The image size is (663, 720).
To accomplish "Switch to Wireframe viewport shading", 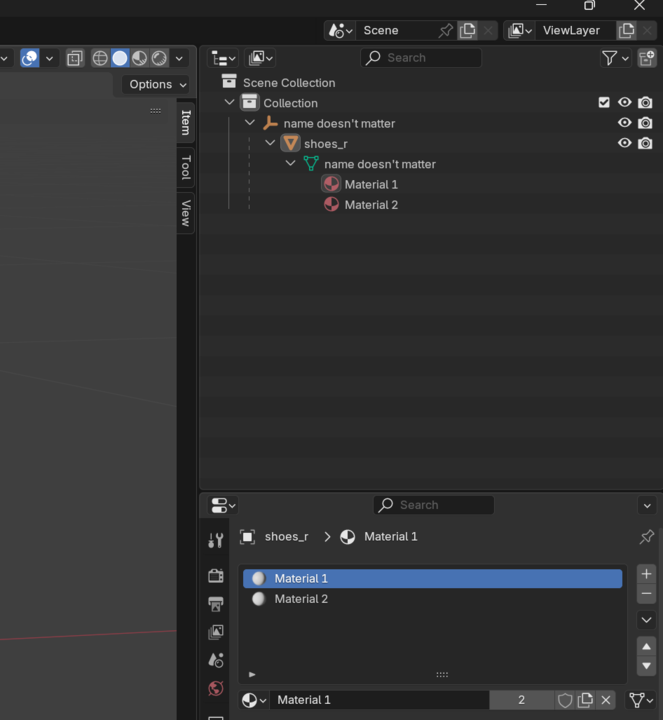I will 100,58.
